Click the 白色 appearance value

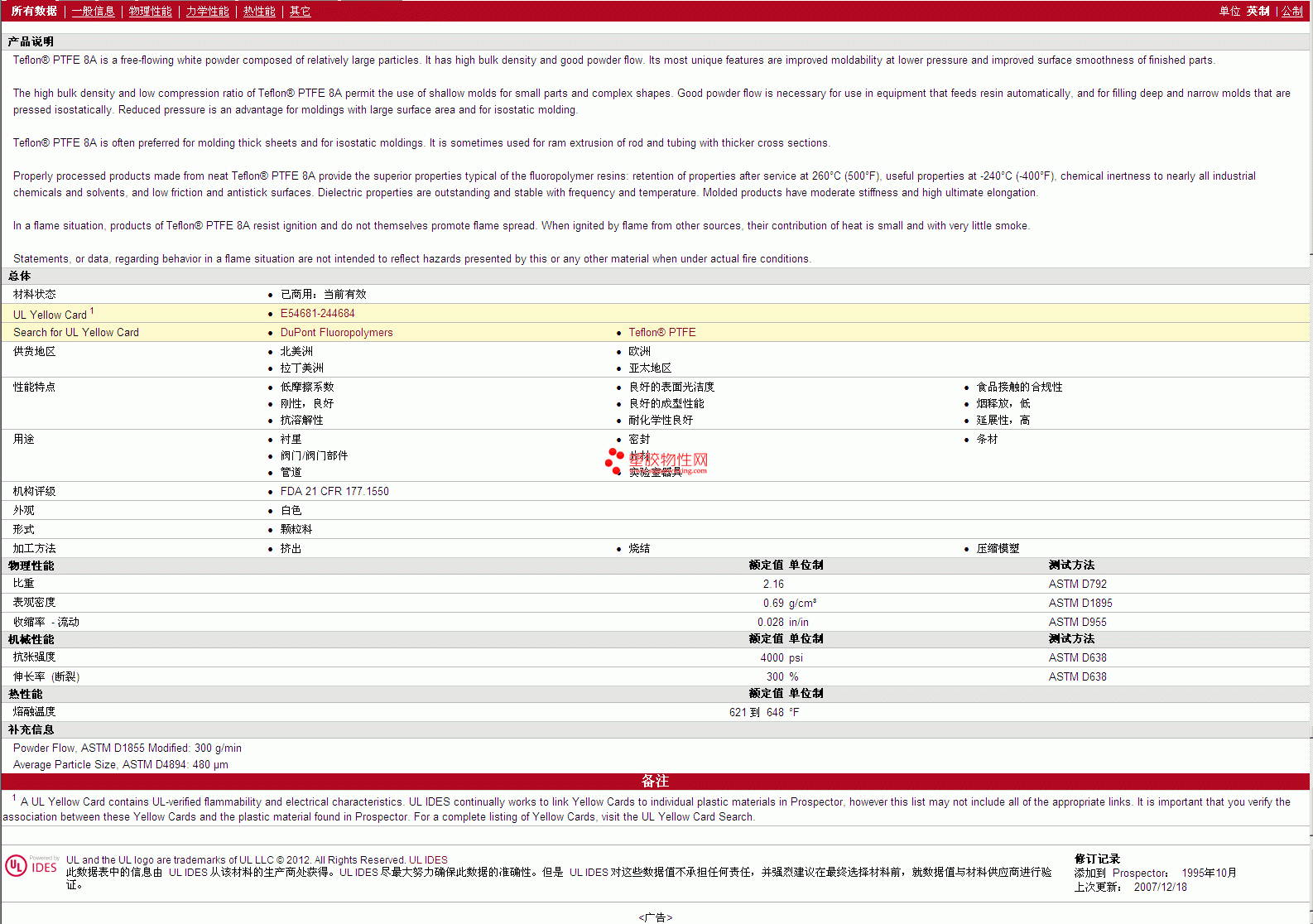pos(291,511)
